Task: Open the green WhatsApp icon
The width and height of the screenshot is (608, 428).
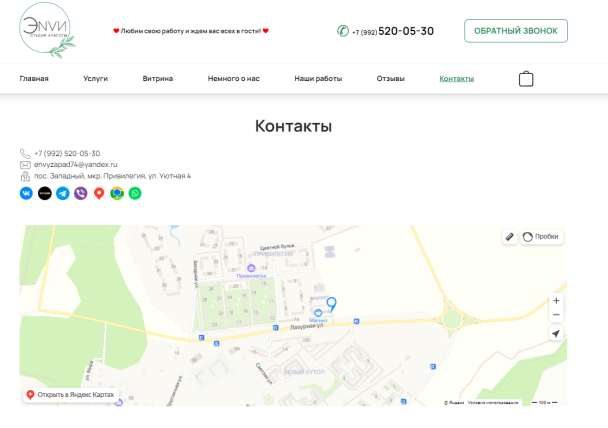Action: coord(135,193)
